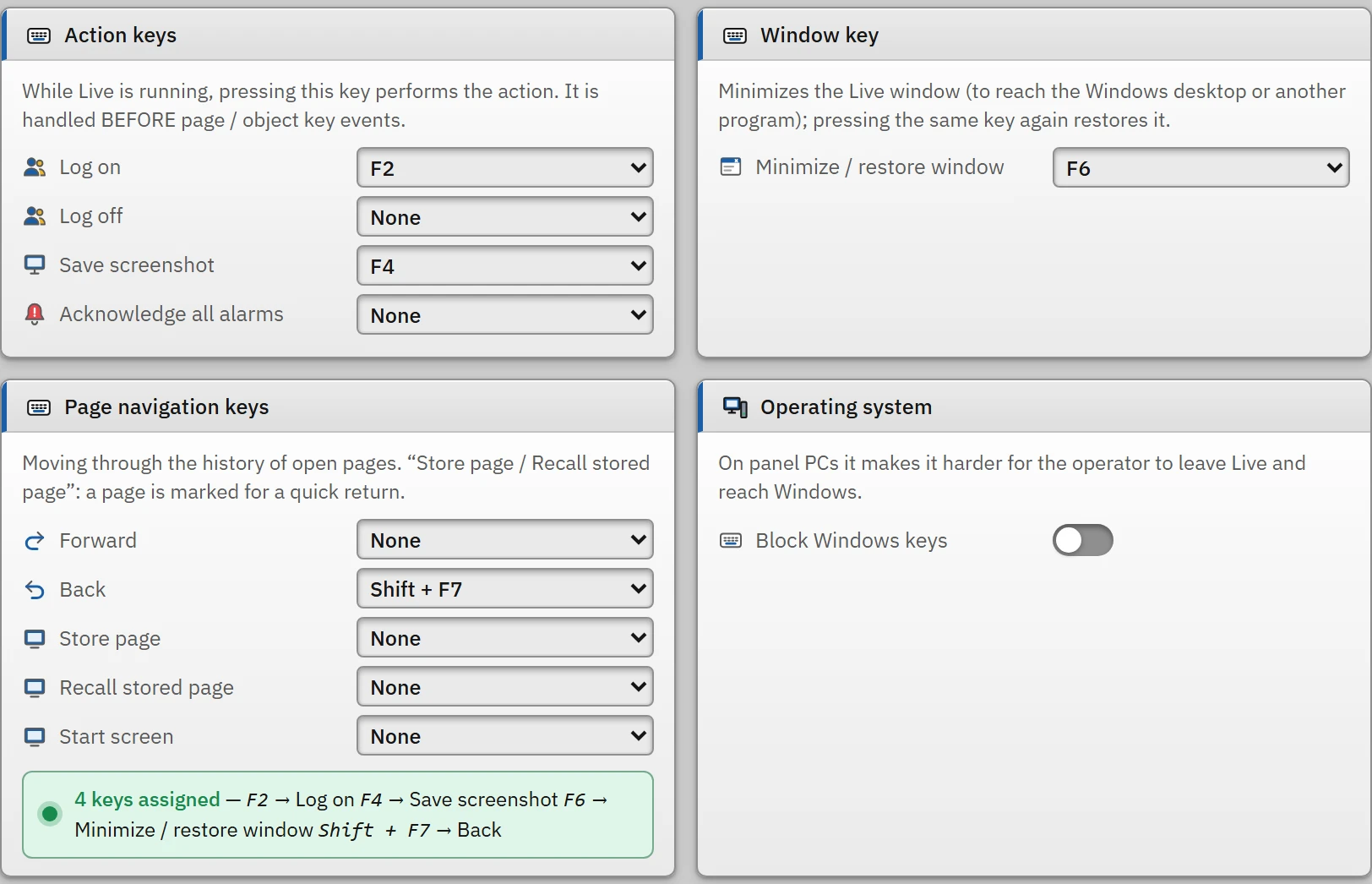Click the Operating system description paragraph
The width and height of the screenshot is (1372, 884).
tap(1012, 477)
